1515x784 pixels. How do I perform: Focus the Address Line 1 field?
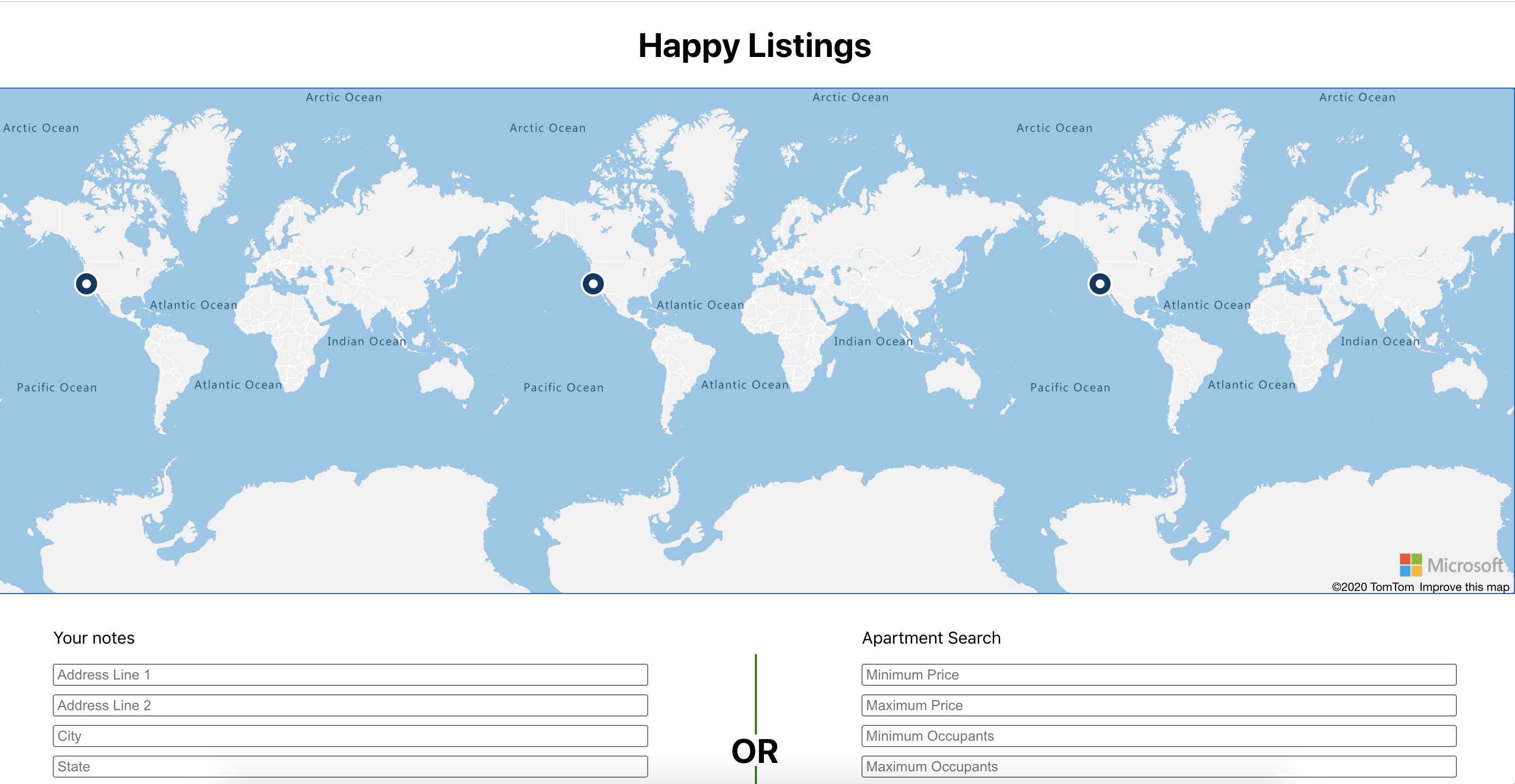point(350,675)
